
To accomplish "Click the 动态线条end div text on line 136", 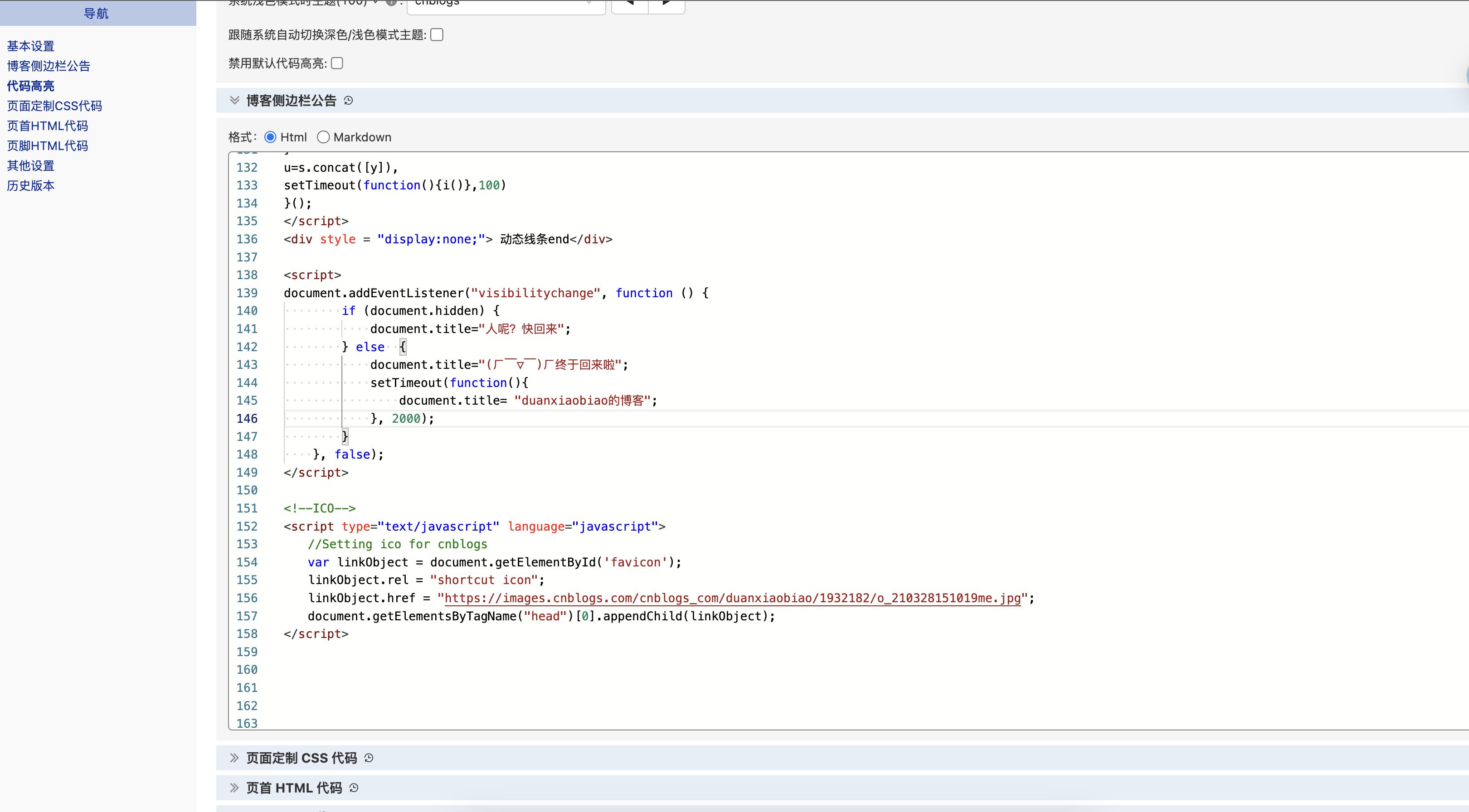I will 535,239.
